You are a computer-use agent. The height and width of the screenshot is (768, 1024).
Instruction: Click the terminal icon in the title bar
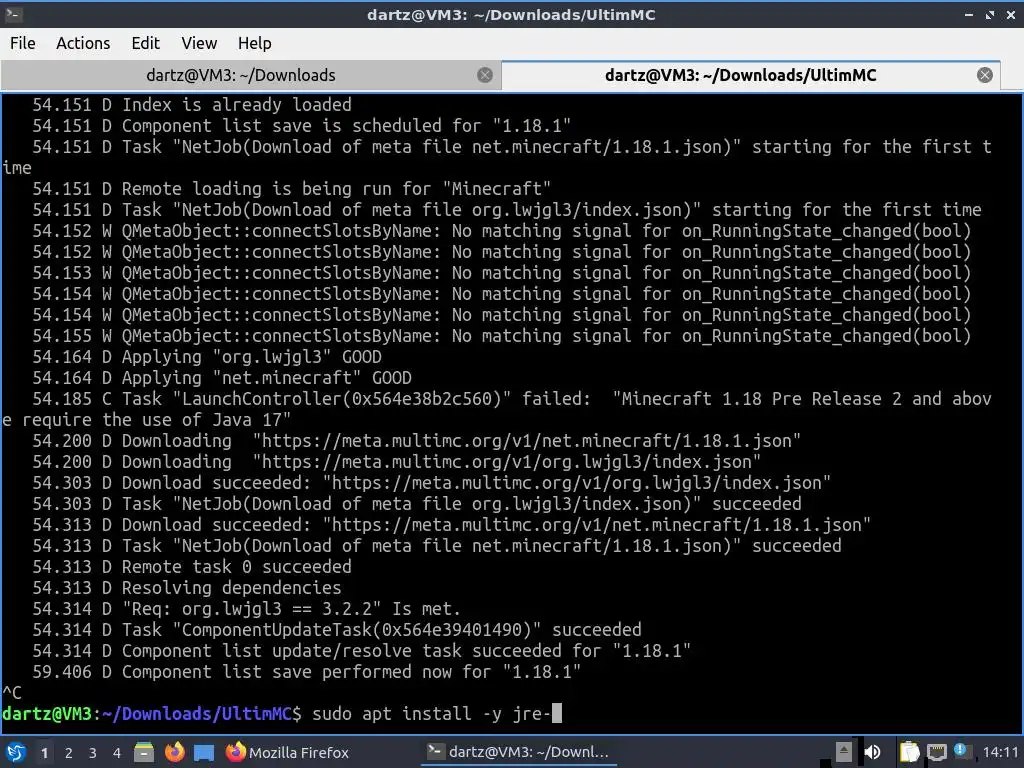point(14,14)
